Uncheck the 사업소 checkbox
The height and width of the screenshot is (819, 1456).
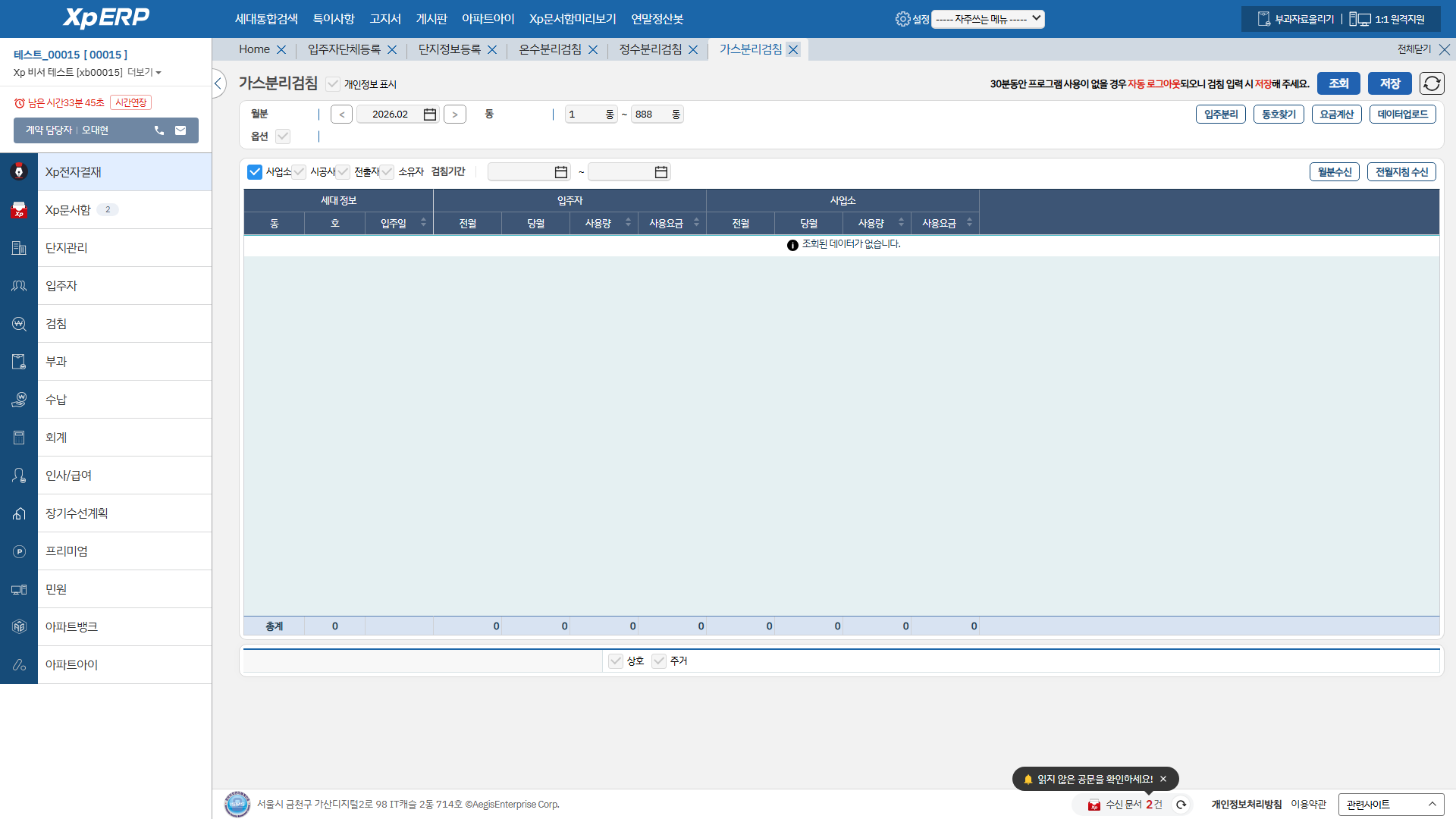point(255,172)
